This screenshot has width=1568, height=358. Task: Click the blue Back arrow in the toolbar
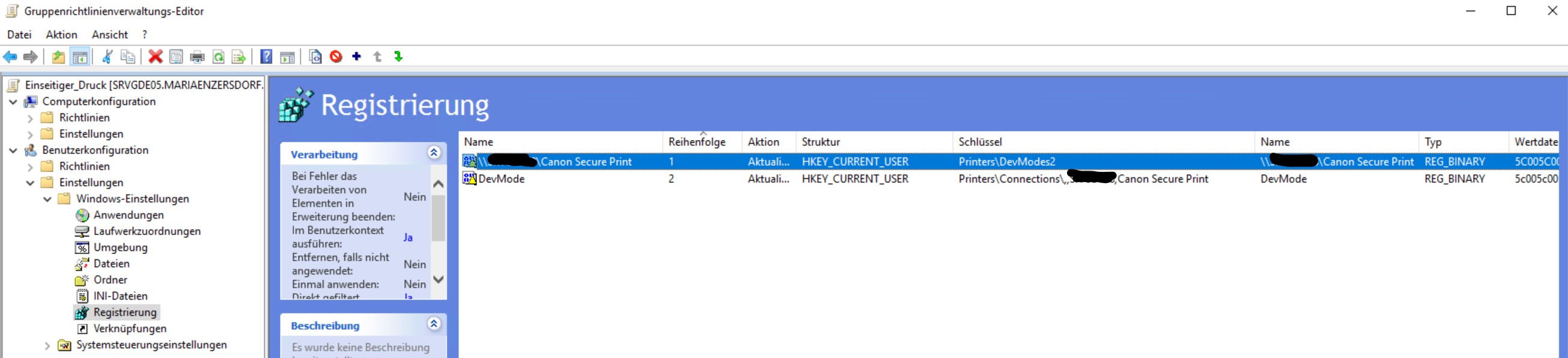(10, 57)
